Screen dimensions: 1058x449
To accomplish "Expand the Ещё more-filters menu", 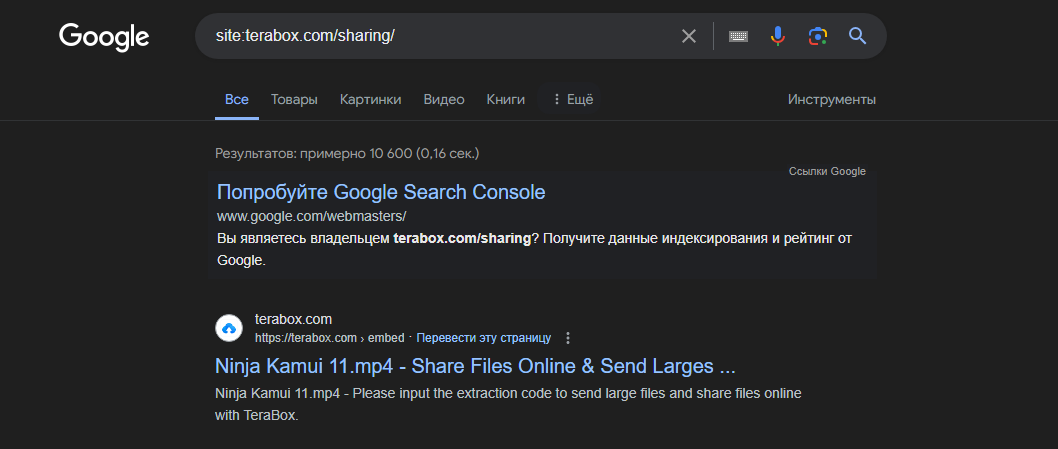I will 572,99.
